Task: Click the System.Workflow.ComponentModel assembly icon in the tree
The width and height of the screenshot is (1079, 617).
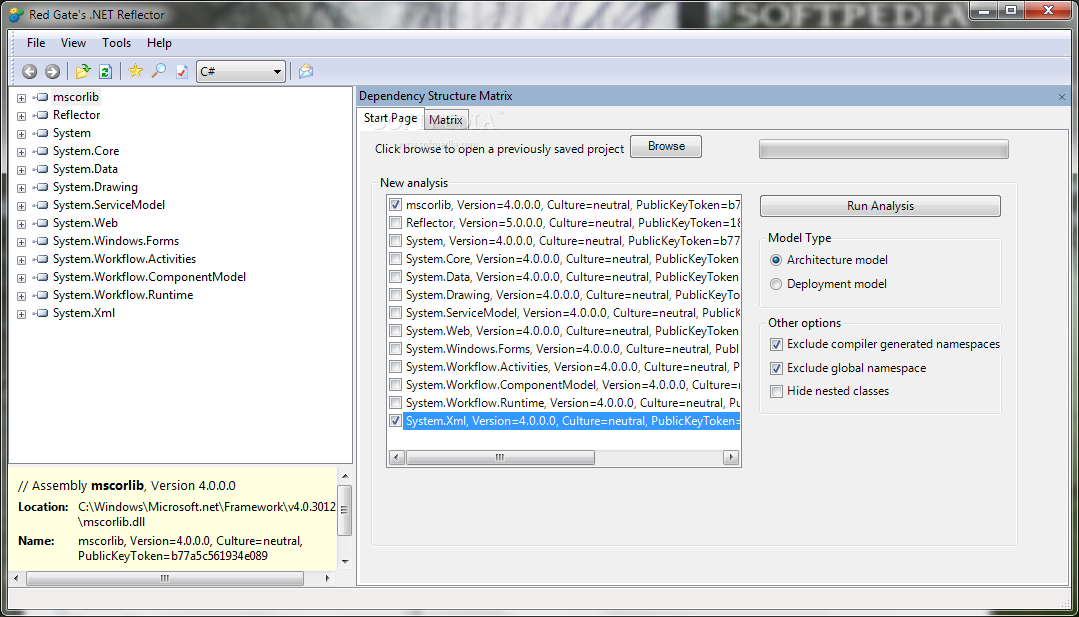Action: (x=42, y=277)
